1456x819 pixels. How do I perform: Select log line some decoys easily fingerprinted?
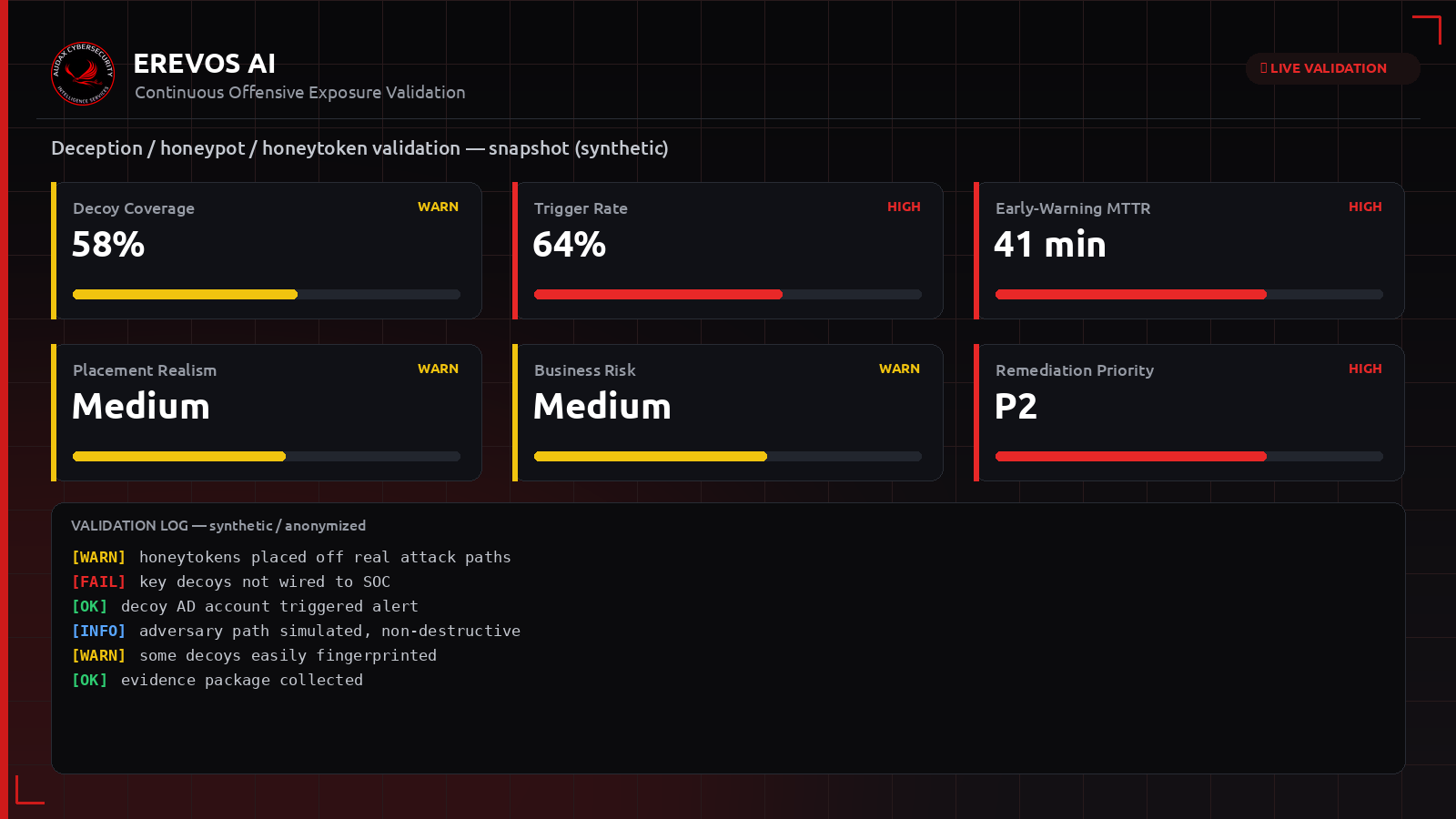point(254,655)
